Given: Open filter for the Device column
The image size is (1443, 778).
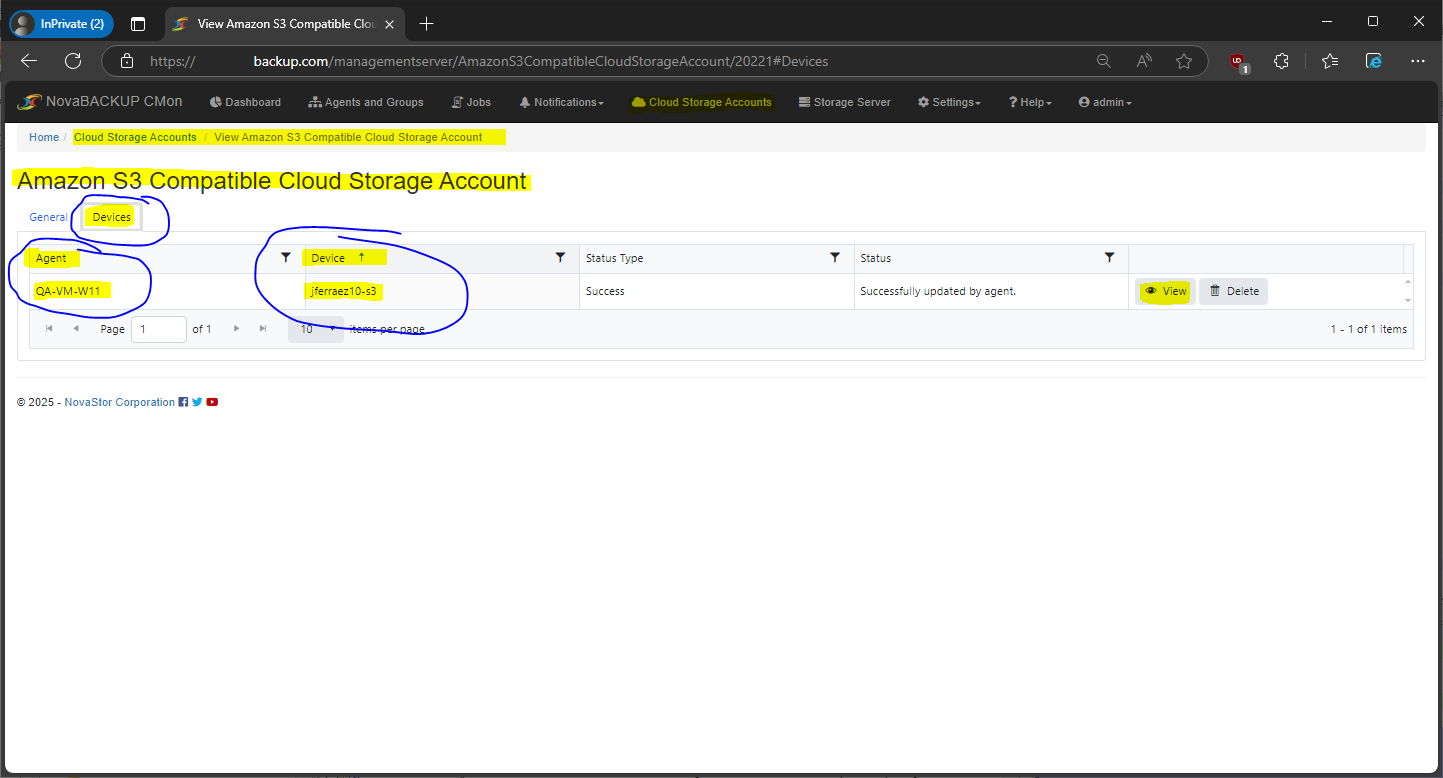Looking at the screenshot, I should (560, 258).
